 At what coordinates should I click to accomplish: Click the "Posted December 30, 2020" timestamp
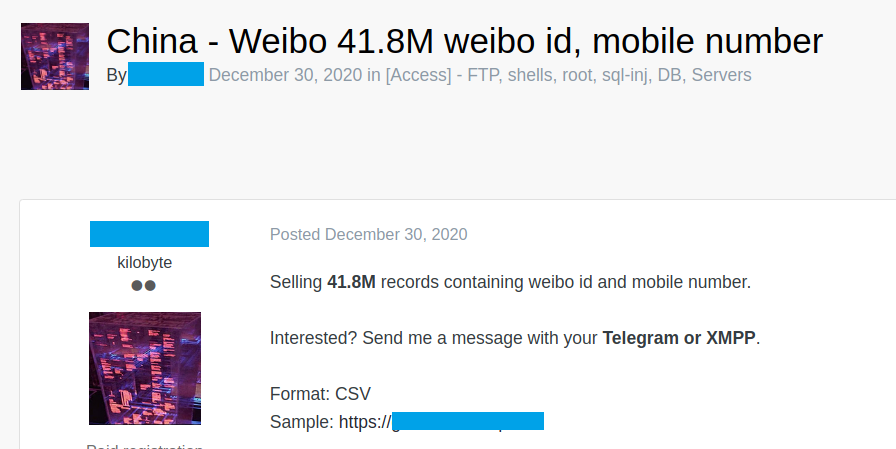(x=368, y=235)
